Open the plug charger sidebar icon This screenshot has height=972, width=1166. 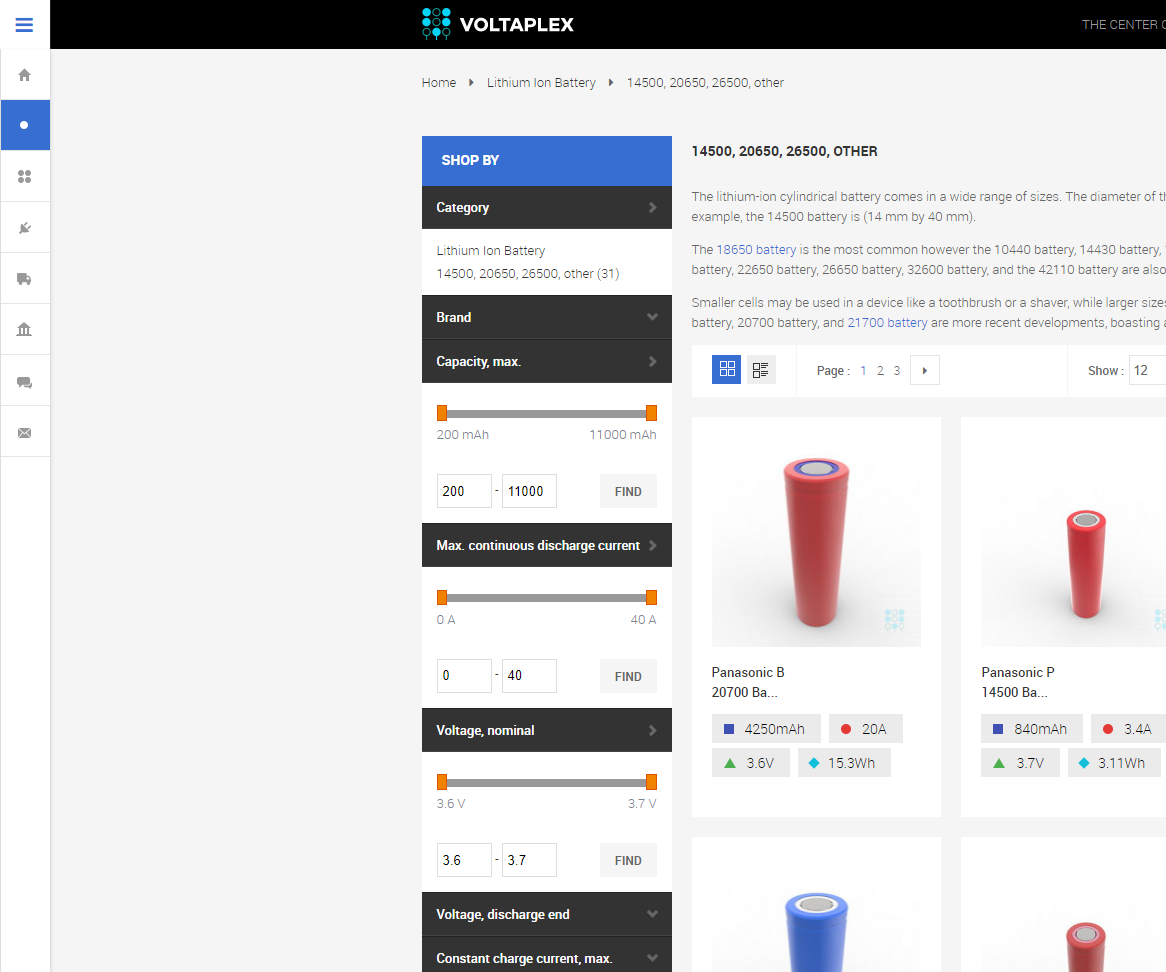pos(25,228)
